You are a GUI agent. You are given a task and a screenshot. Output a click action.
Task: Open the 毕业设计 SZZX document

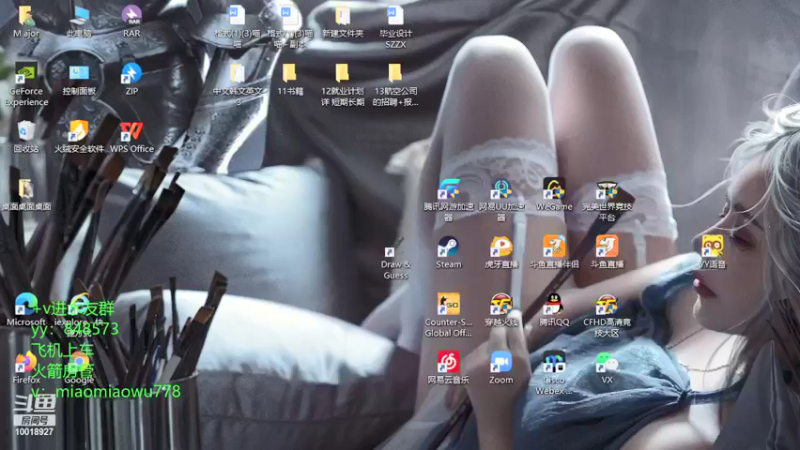pyautogui.click(x=395, y=27)
